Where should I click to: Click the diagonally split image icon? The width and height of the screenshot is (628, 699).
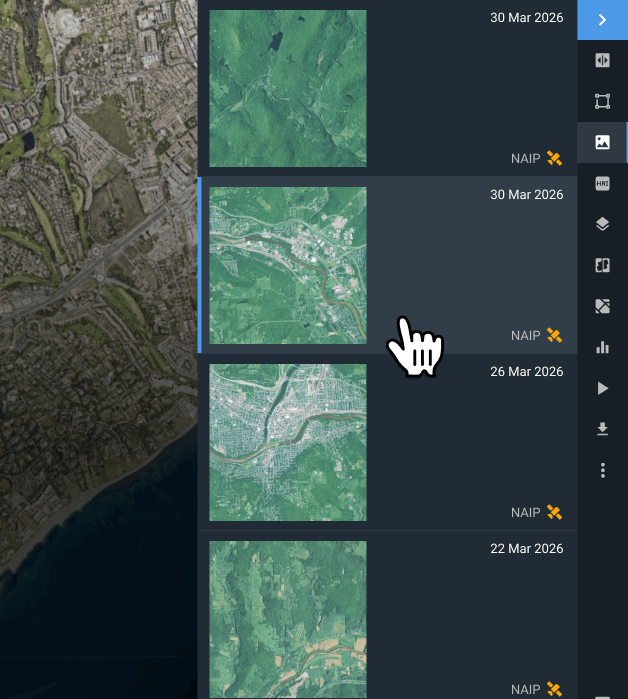click(x=602, y=306)
